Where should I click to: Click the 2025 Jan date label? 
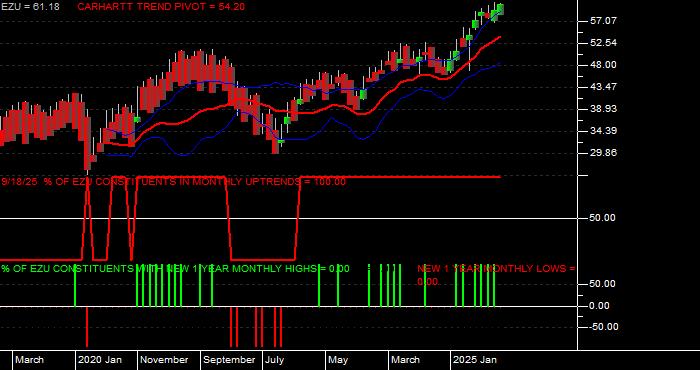(x=475, y=360)
